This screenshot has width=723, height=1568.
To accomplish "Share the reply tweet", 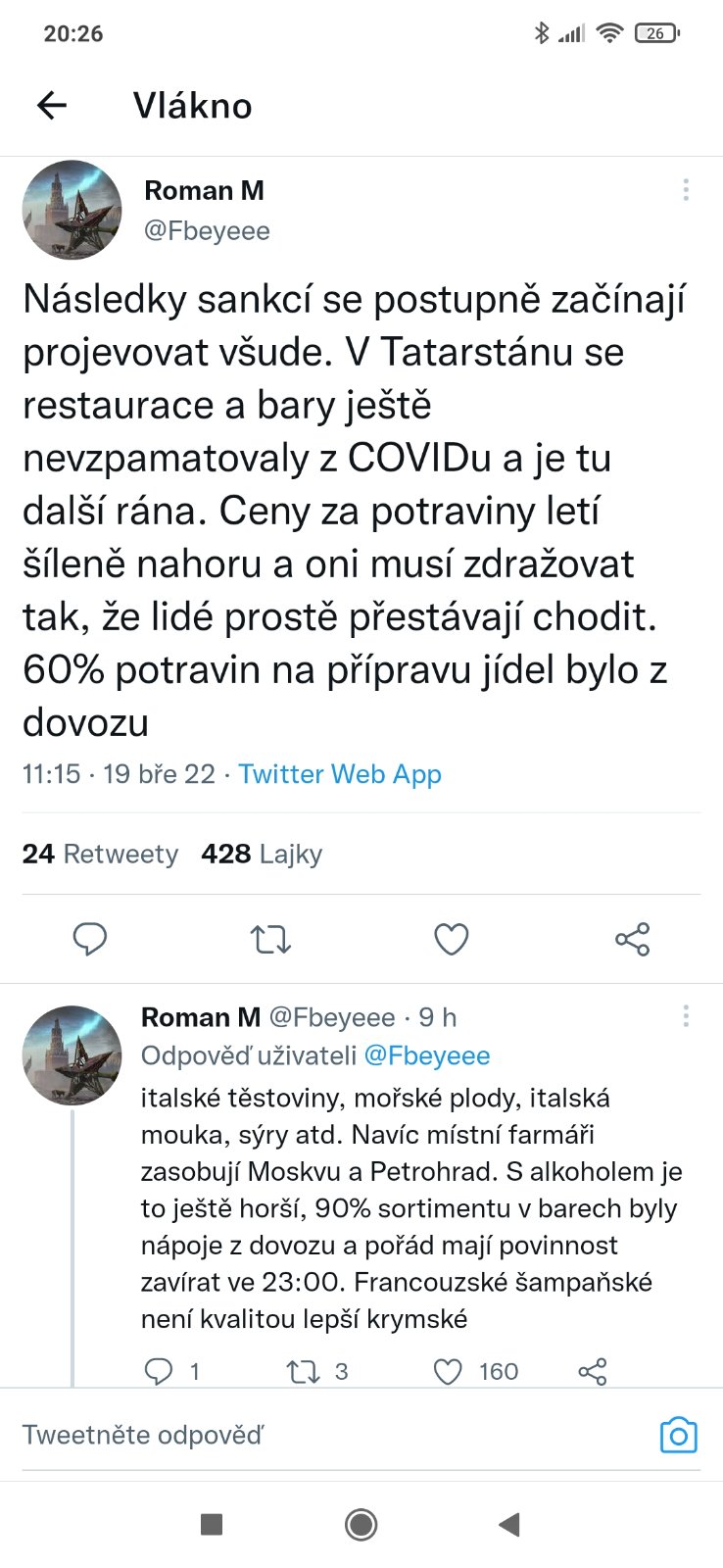I will coord(593,1371).
